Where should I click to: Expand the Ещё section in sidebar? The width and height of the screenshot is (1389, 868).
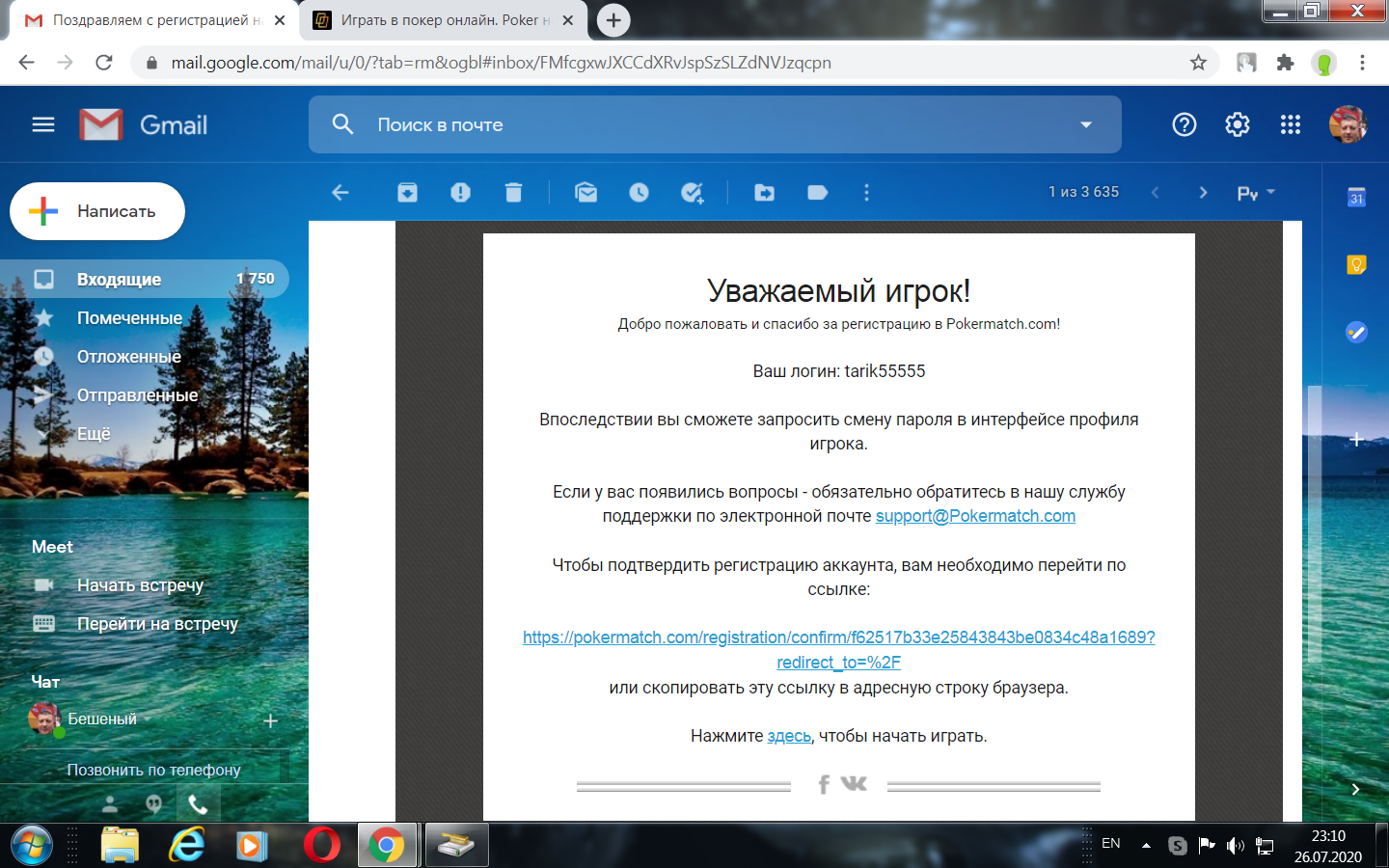[x=94, y=434]
